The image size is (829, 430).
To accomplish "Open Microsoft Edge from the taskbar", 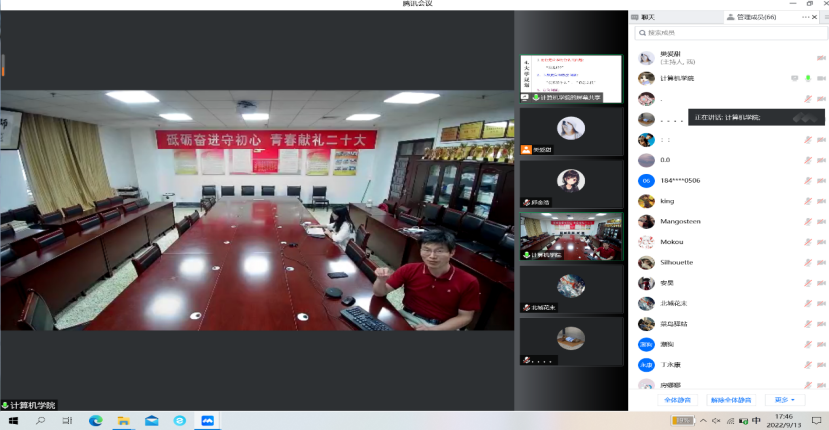I will [96, 421].
